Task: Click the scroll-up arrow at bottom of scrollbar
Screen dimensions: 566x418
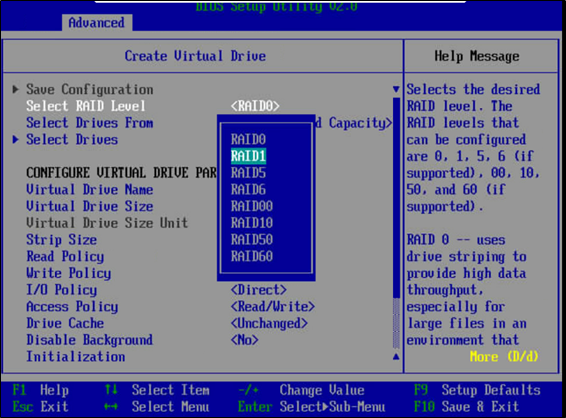Action: tap(396, 357)
